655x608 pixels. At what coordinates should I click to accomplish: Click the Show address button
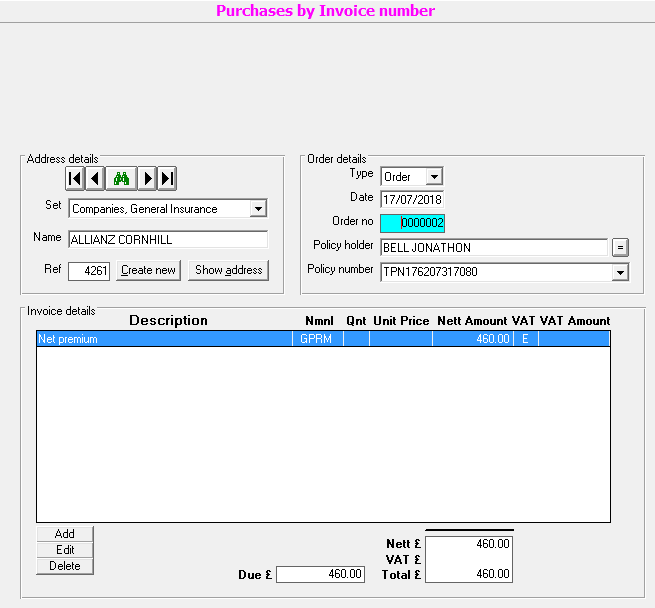[228, 270]
